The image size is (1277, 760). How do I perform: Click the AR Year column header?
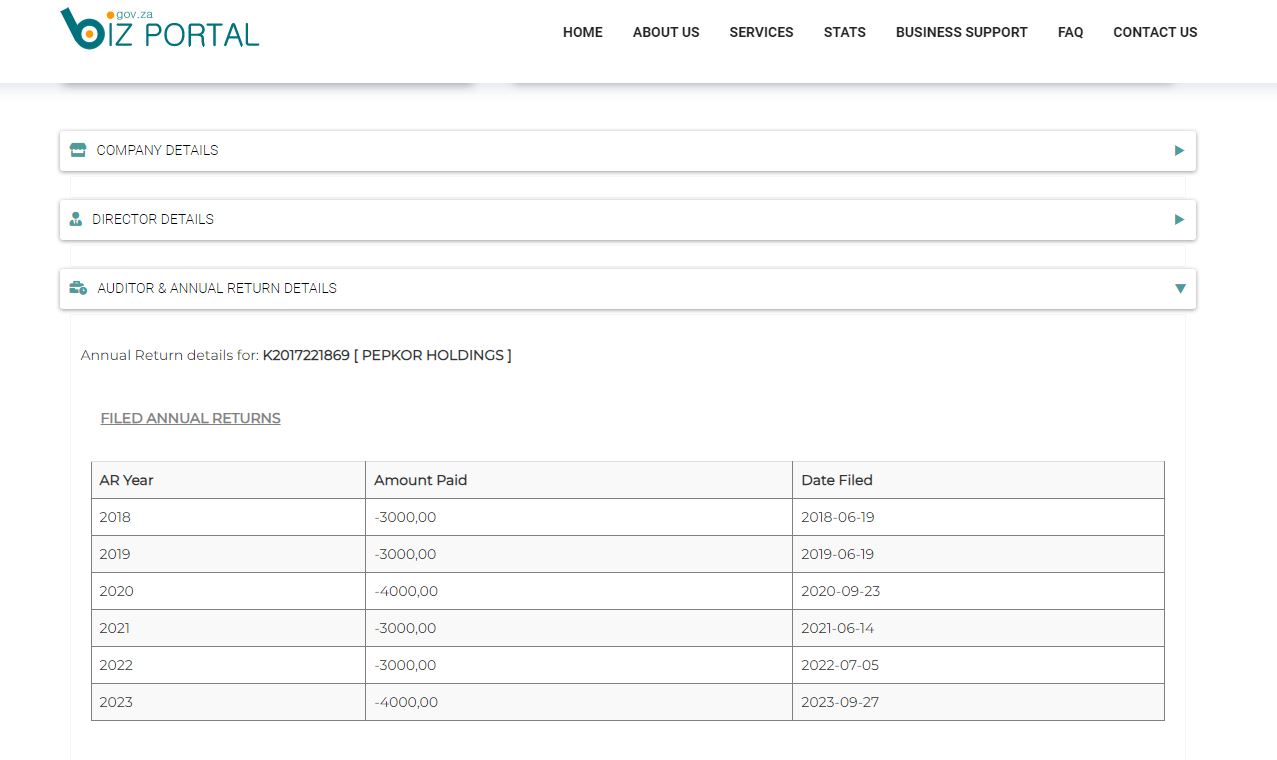[x=126, y=480]
